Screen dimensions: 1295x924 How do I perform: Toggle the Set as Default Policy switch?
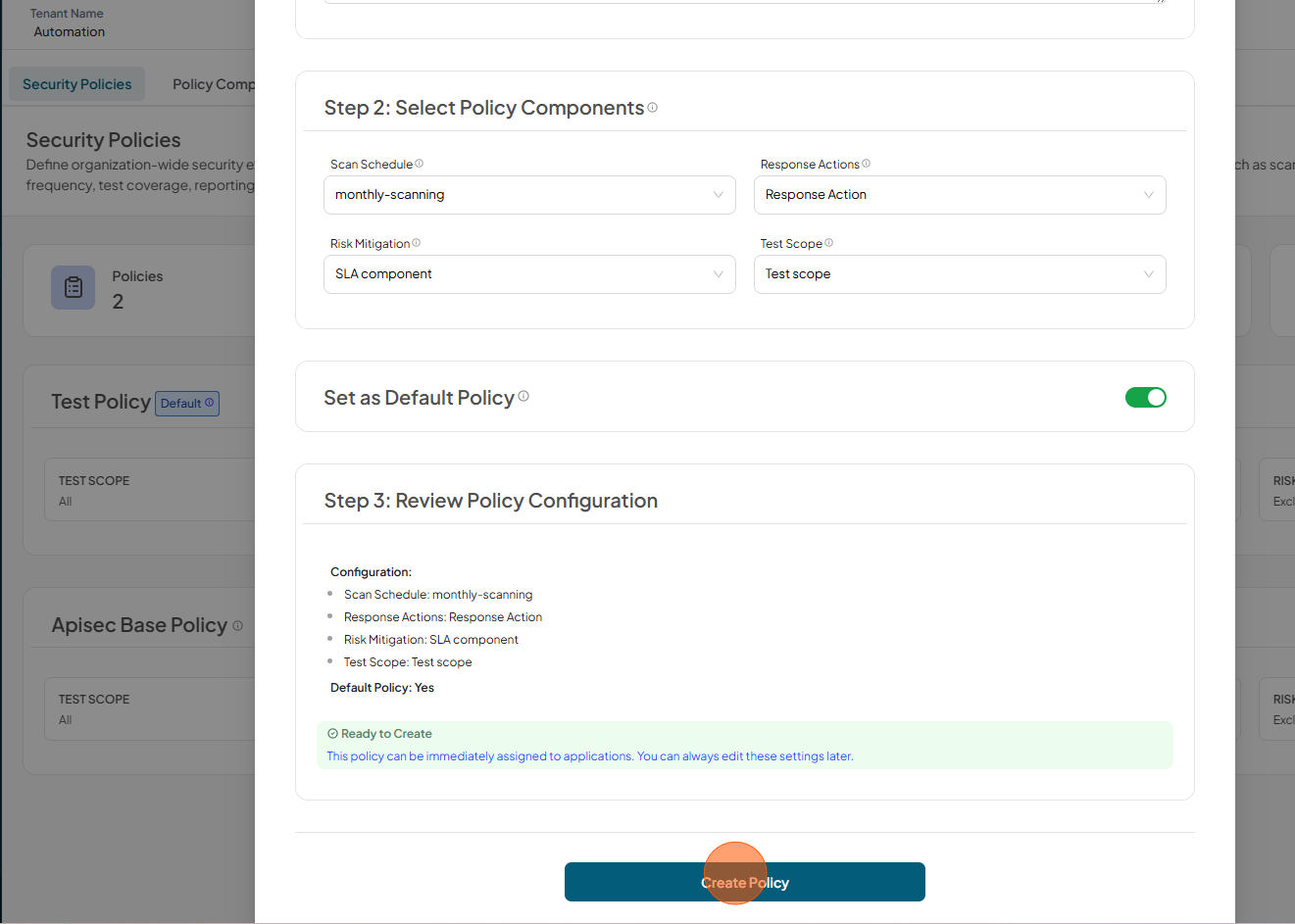coord(1145,397)
